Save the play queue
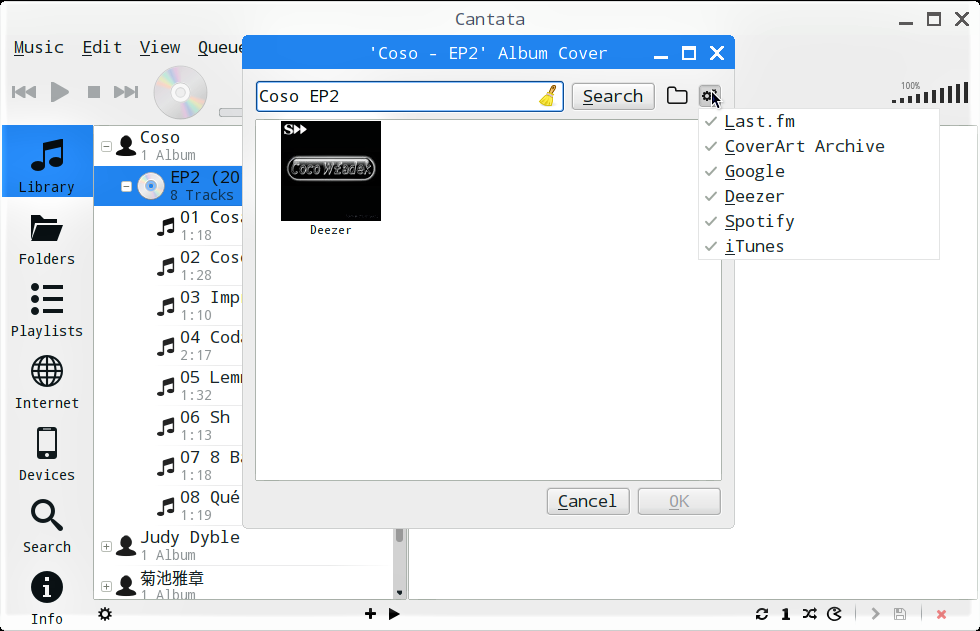The height and width of the screenshot is (631, 980). click(x=900, y=614)
